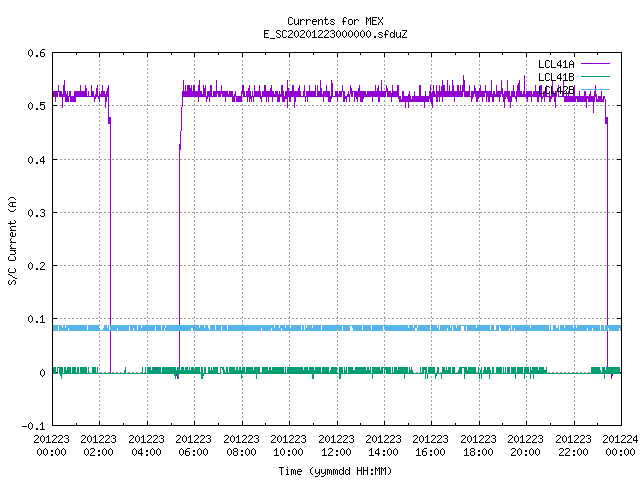Screen dimensions: 640x480
Task: Click the 201223 16:00 x-axis tick label
Action: pos(431,445)
